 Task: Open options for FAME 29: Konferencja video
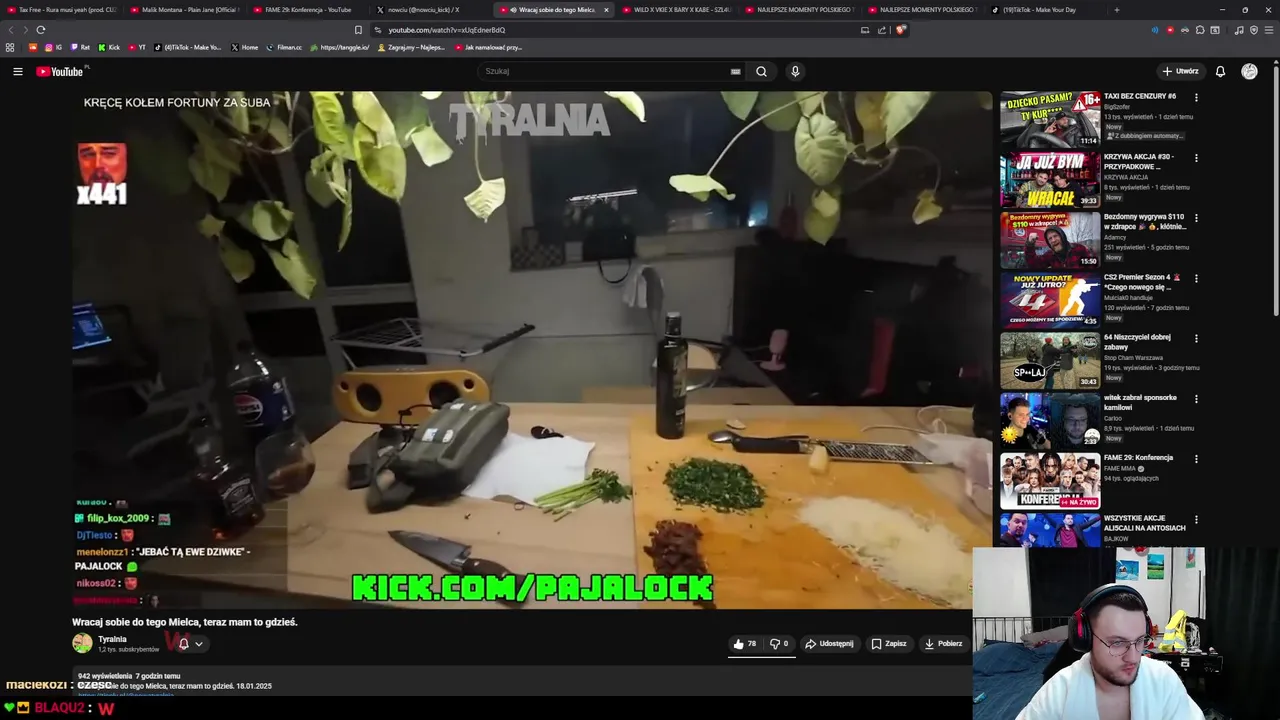(1196, 458)
